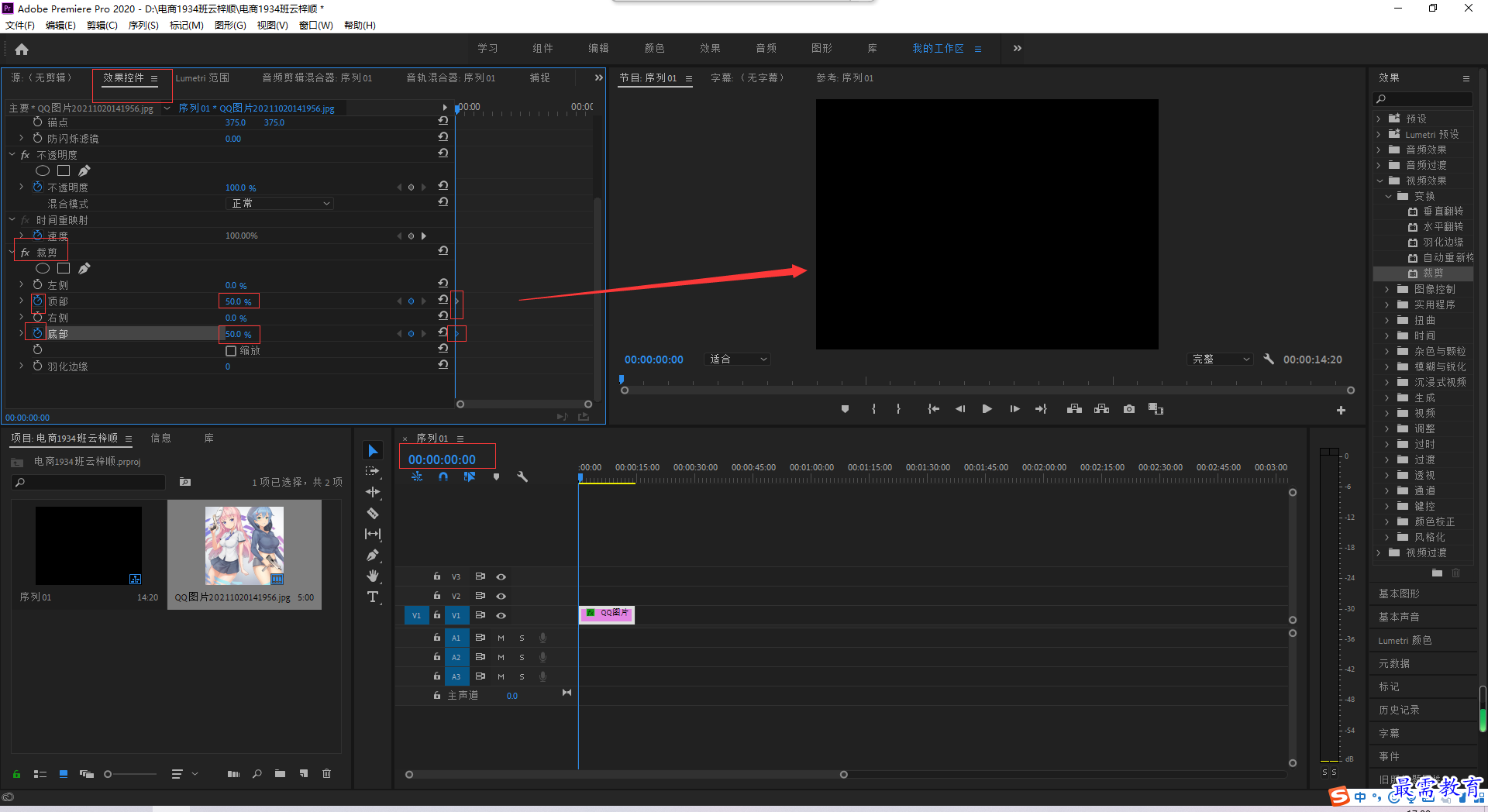Open the button editor plus icon

(x=1341, y=410)
